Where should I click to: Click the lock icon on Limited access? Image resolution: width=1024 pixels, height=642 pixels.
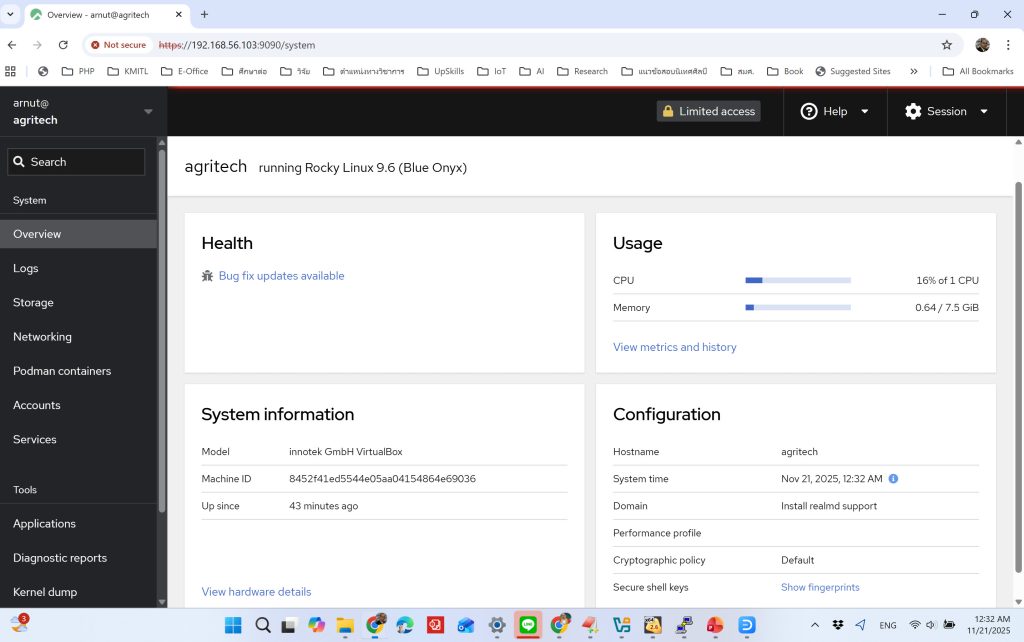click(668, 112)
